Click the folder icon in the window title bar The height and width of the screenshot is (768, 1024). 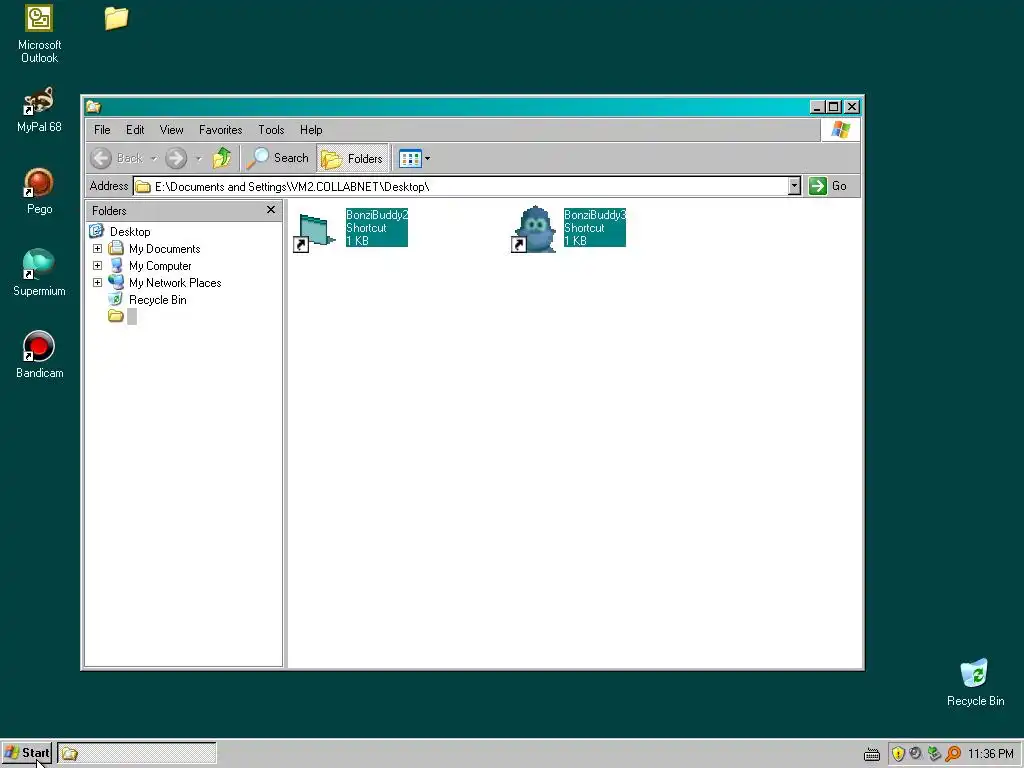[93, 106]
